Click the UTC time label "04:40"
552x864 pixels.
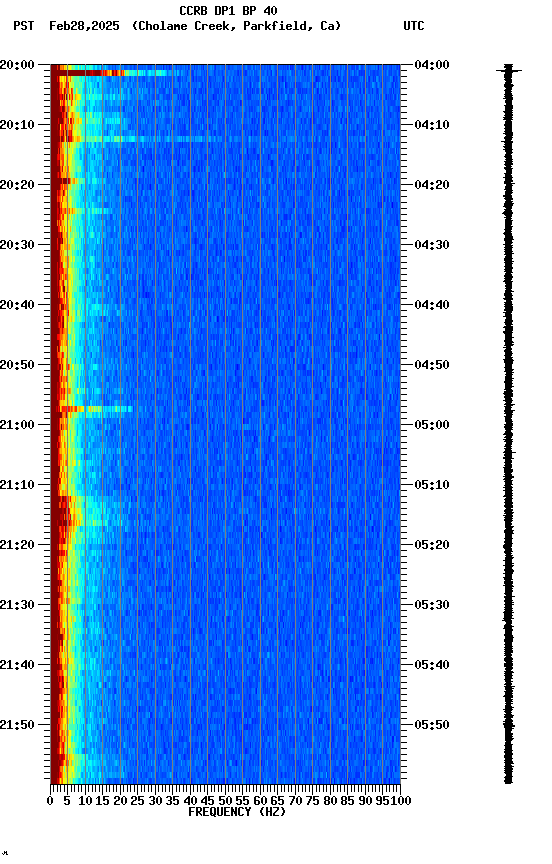[x=432, y=305]
